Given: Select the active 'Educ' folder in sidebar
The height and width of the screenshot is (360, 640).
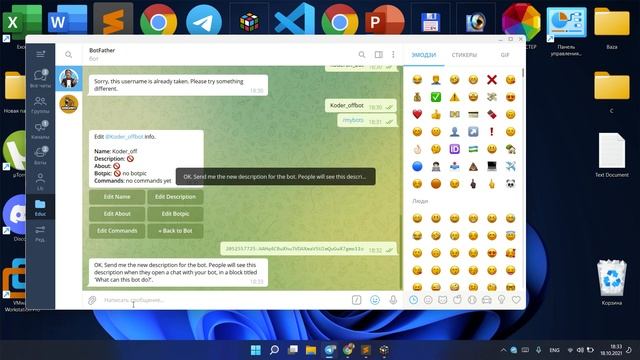Looking at the screenshot, I should [x=40, y=207].
